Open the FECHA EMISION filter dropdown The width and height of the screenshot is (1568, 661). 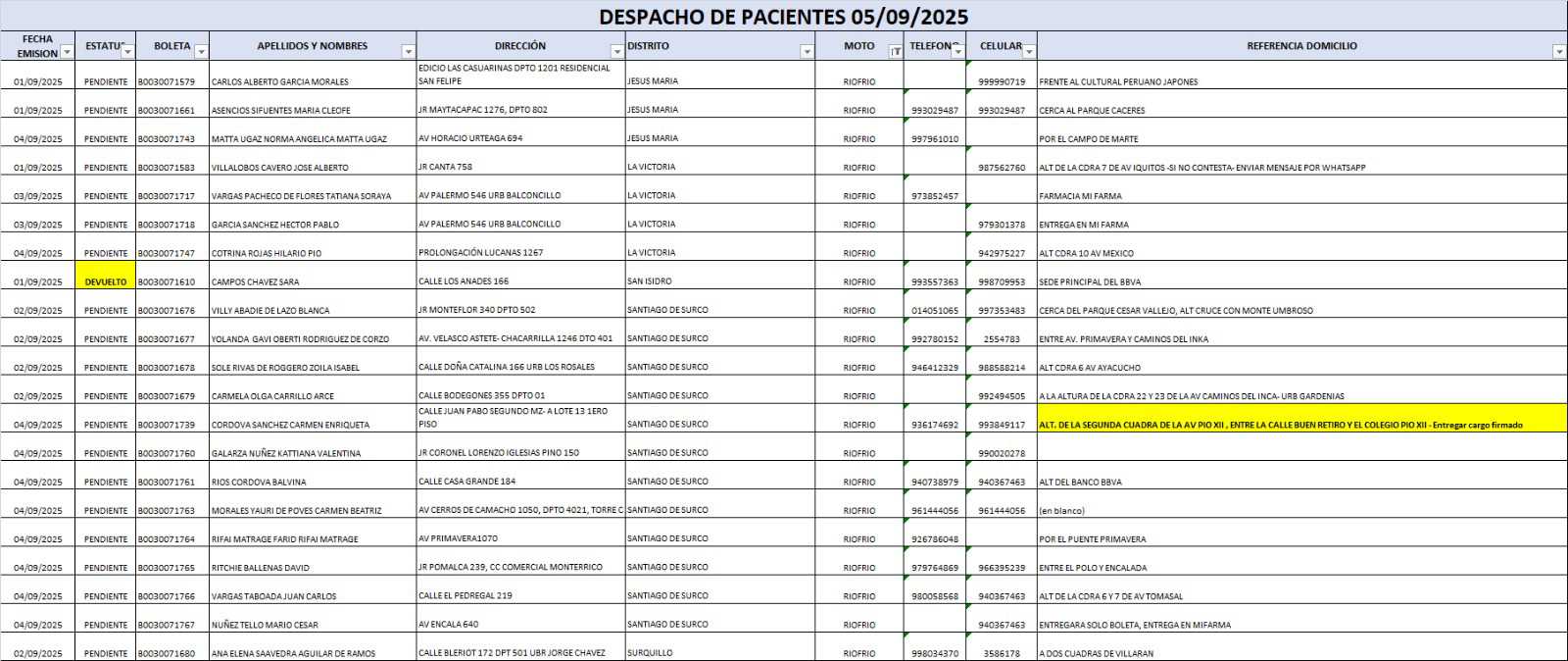(x=67, y=52)
